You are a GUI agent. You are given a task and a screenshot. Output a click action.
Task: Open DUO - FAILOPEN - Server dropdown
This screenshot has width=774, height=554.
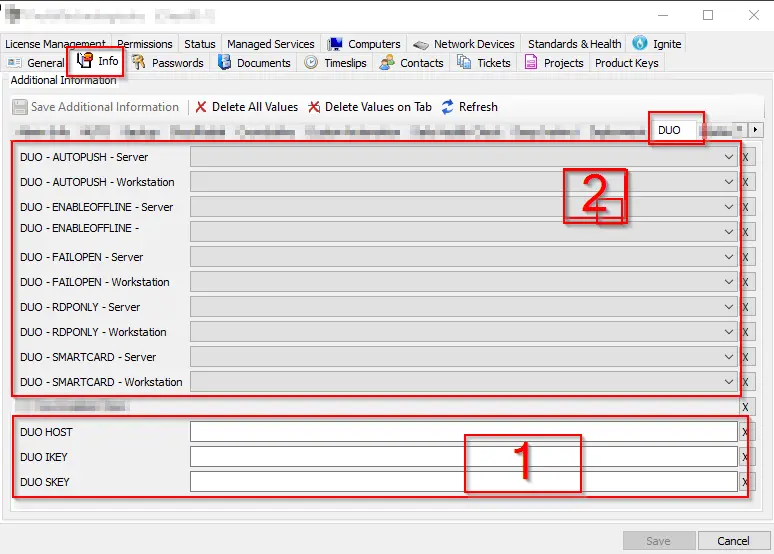(729, 257)
